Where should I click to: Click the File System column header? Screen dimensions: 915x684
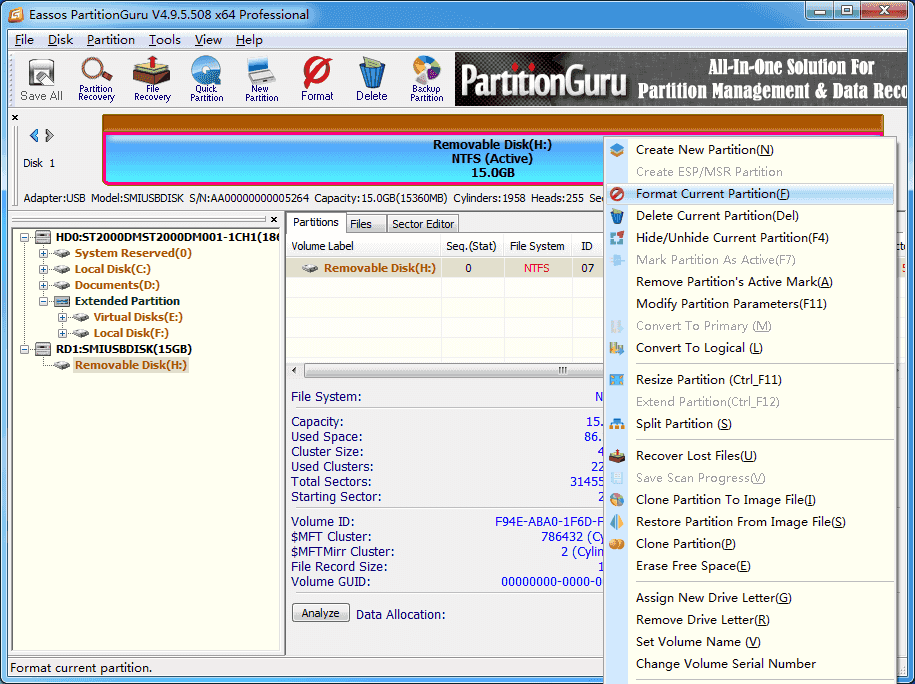[x=537, y=246]
